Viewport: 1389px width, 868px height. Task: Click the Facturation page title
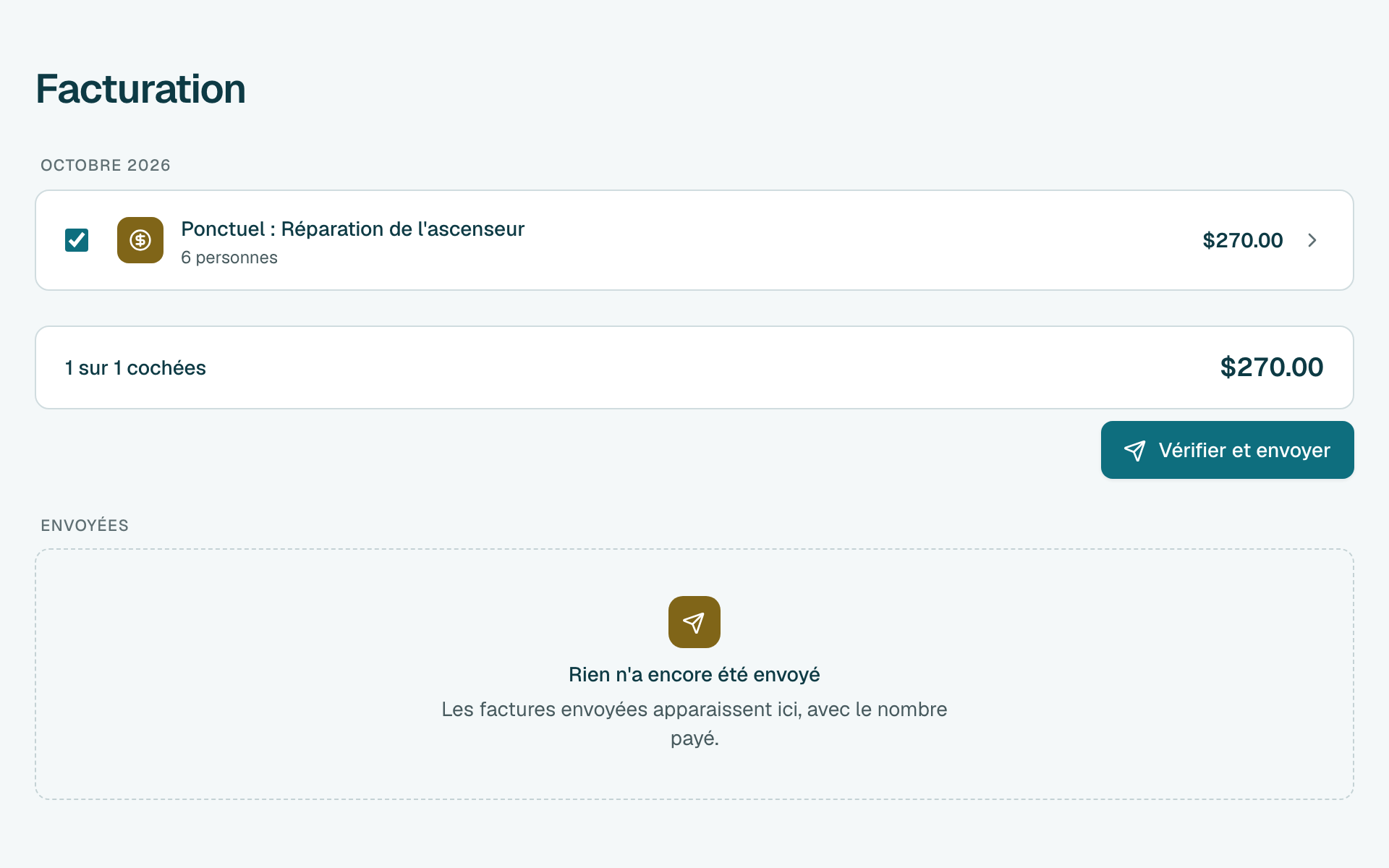tap(141, 89)
